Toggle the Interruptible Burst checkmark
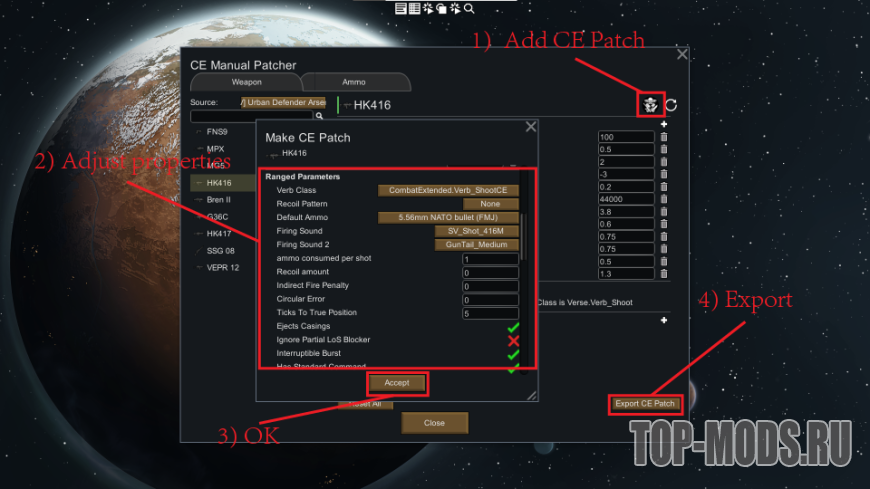Screen dimensions: 870x489 coord(513,354)
